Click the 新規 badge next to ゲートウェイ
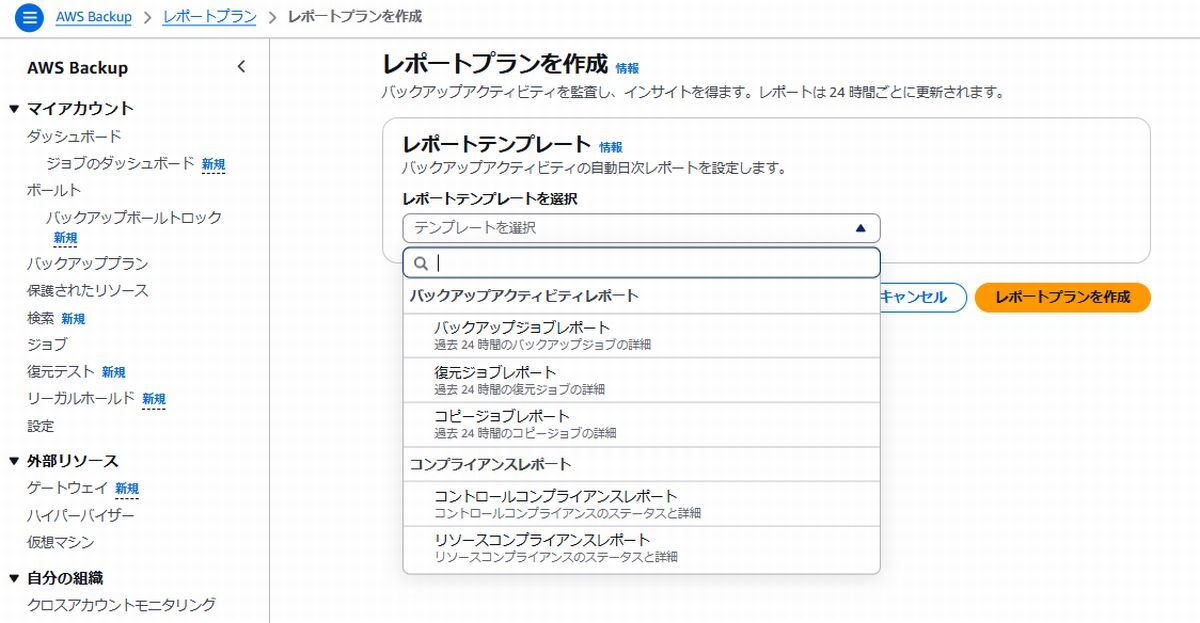The image size is (1200, 623). [x=127, y=489]
